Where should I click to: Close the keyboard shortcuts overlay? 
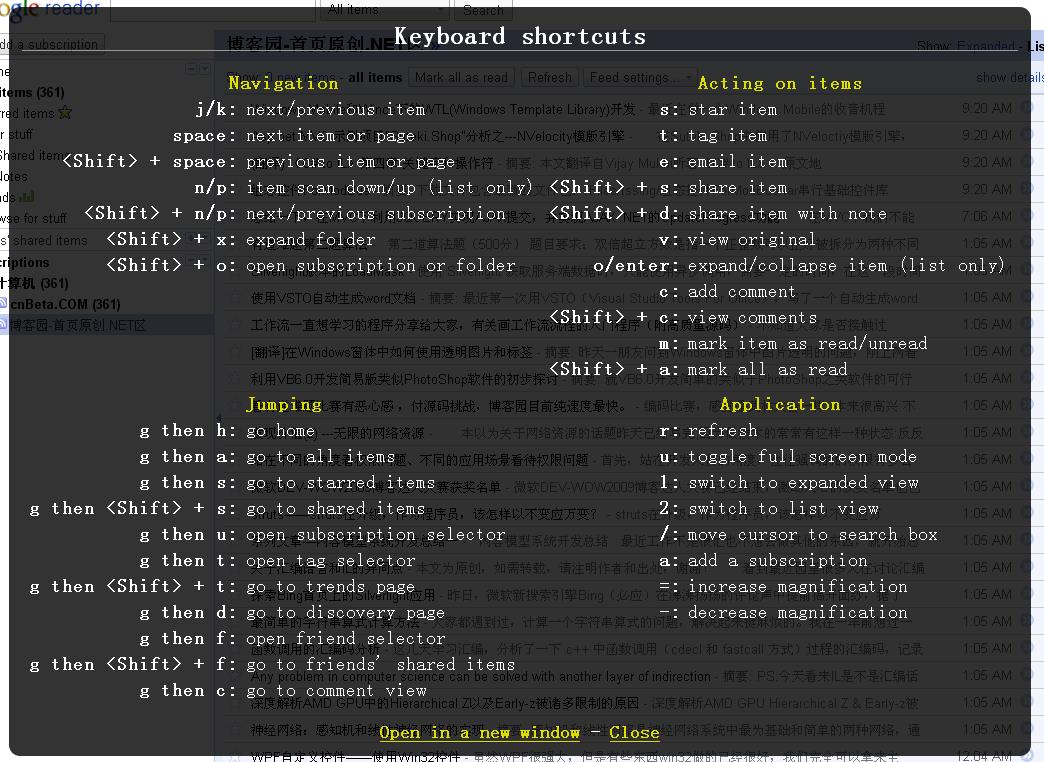[x=634, y=733]
